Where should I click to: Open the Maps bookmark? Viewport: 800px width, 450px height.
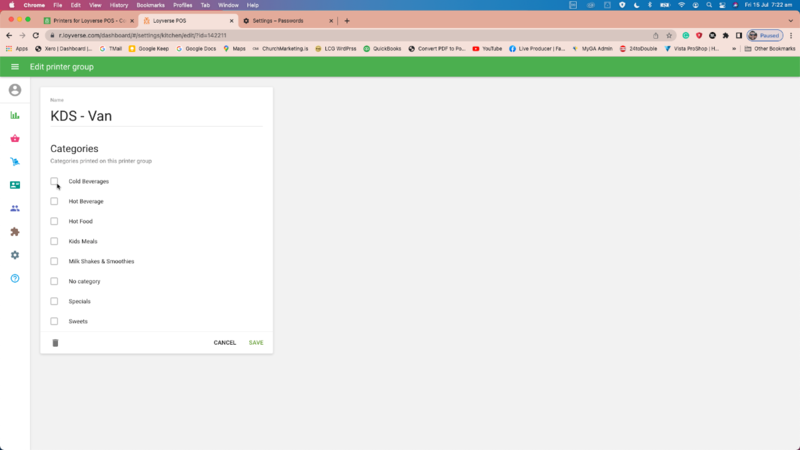pyautogui.click(x=234, y=49)
